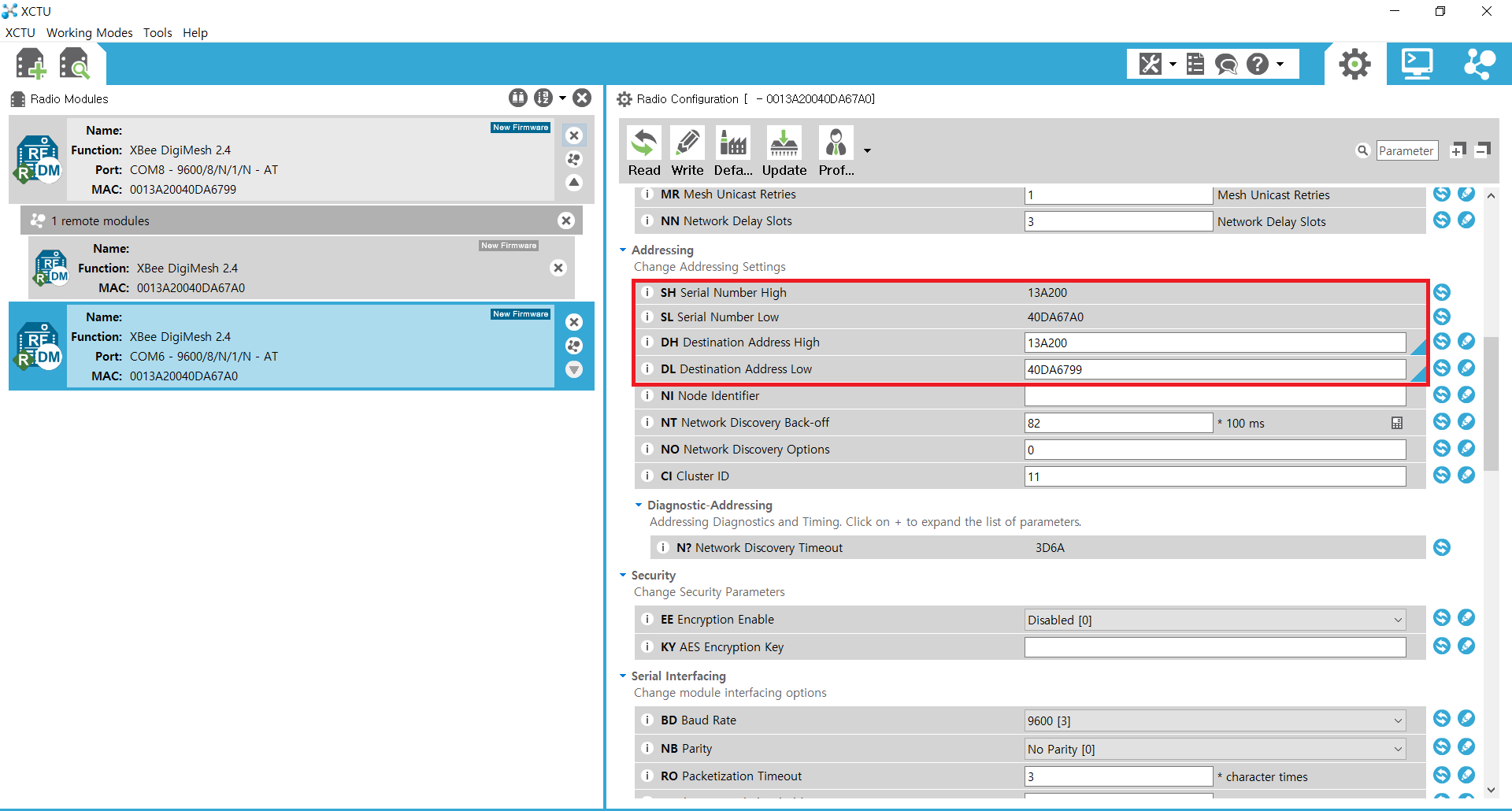Collapse the Diagnostic-Addressing section
This screenshot has width=1512, height=811.
tap(639, 505)
